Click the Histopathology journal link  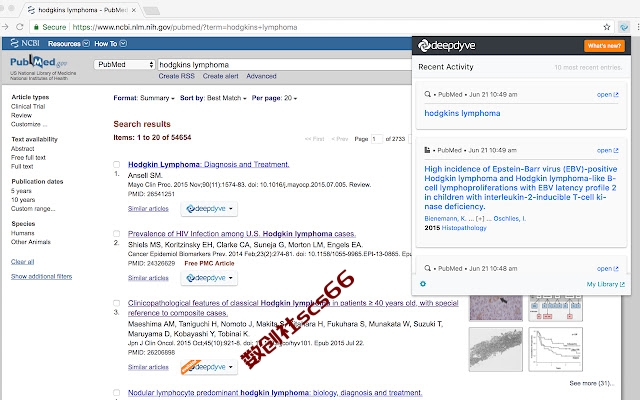click(464, 228)
